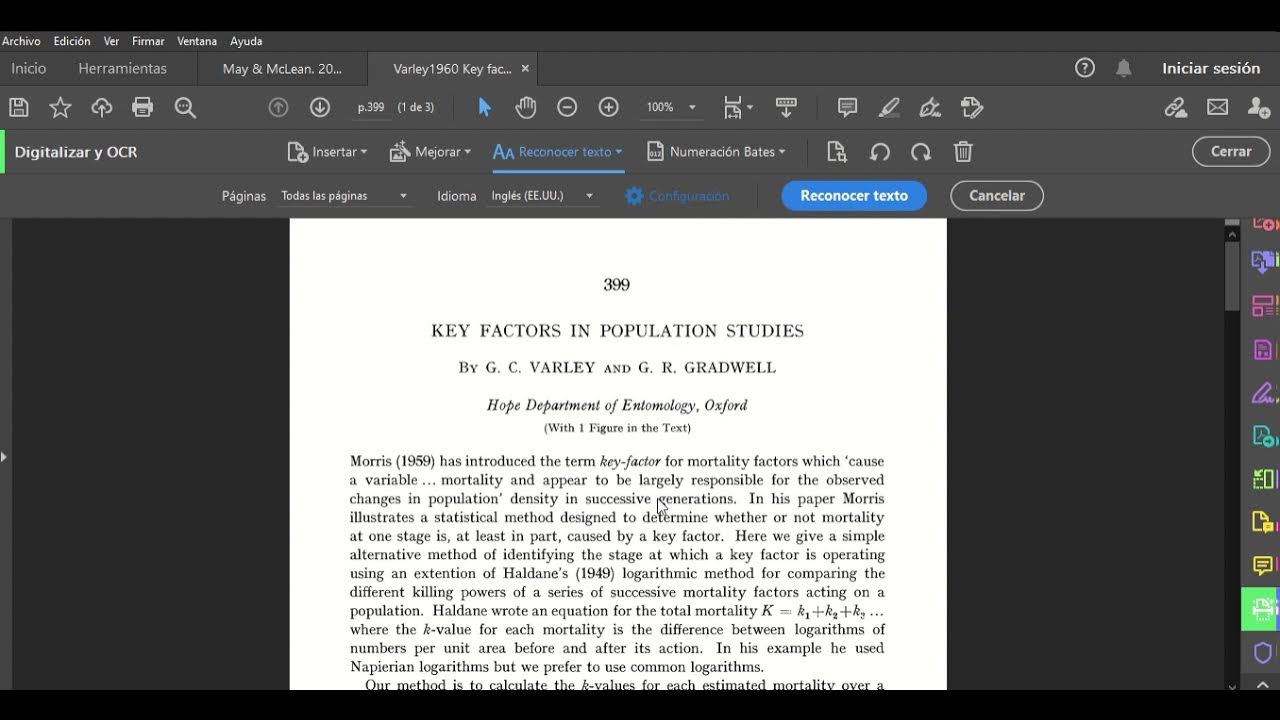
Task: Click the page number field p.399
Action: [x=371, y=107]
